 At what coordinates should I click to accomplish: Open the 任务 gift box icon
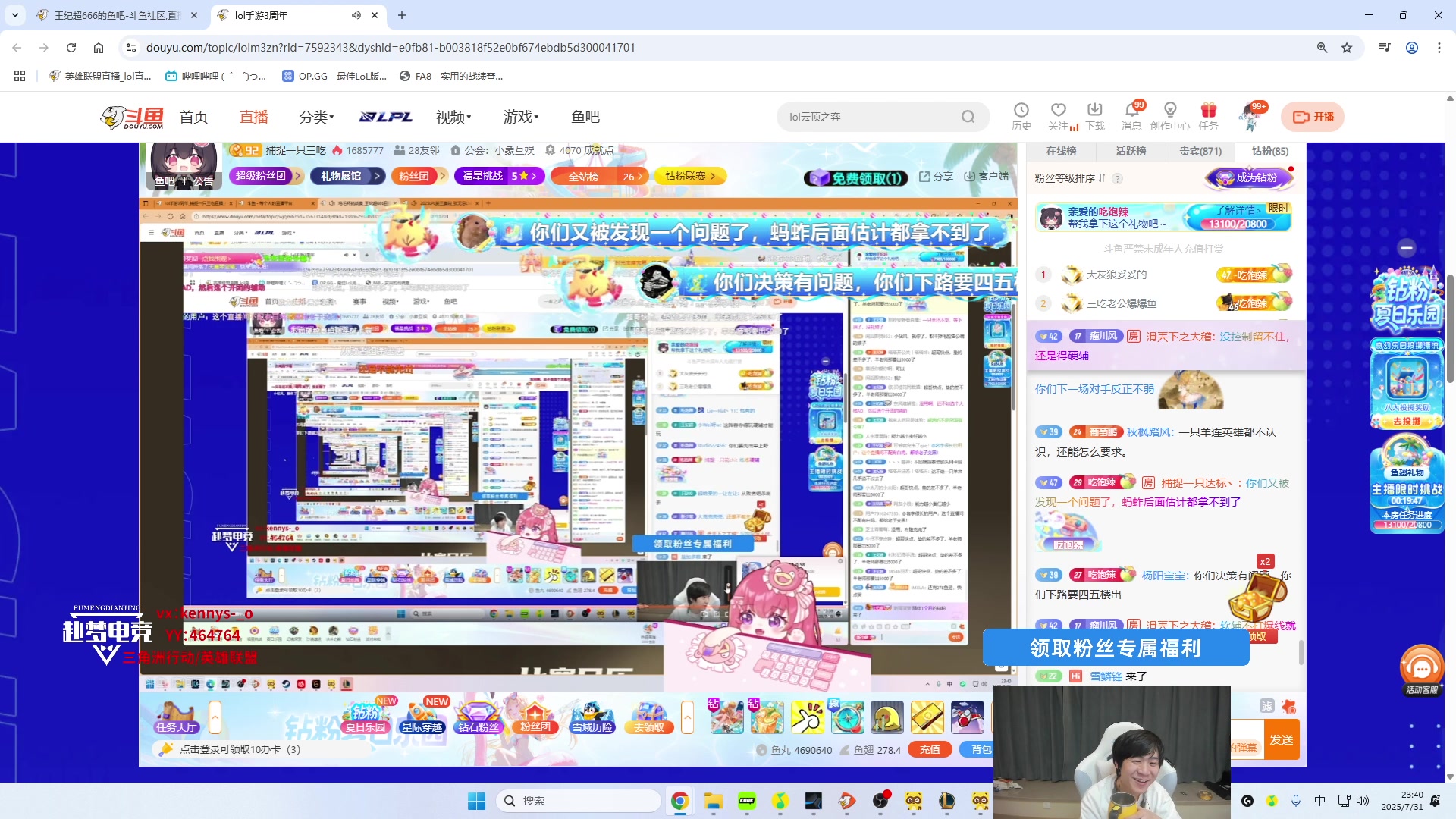click(1209, 117)
